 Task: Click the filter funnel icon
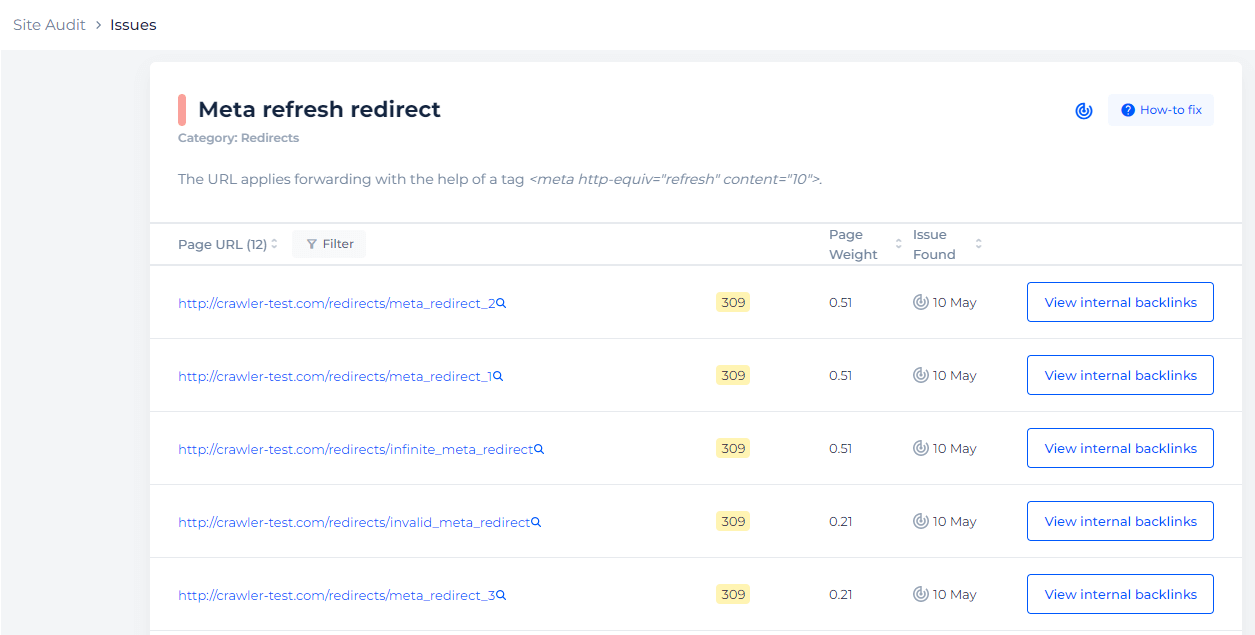click(x=311, y=244)
